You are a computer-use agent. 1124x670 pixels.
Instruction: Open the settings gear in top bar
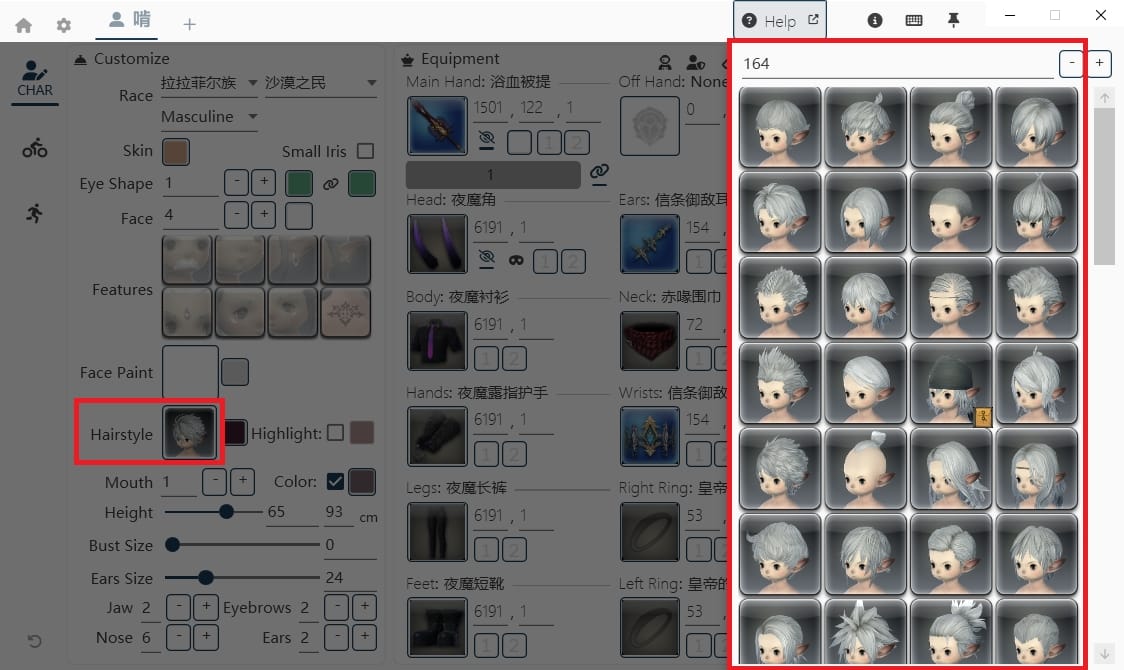64,26
